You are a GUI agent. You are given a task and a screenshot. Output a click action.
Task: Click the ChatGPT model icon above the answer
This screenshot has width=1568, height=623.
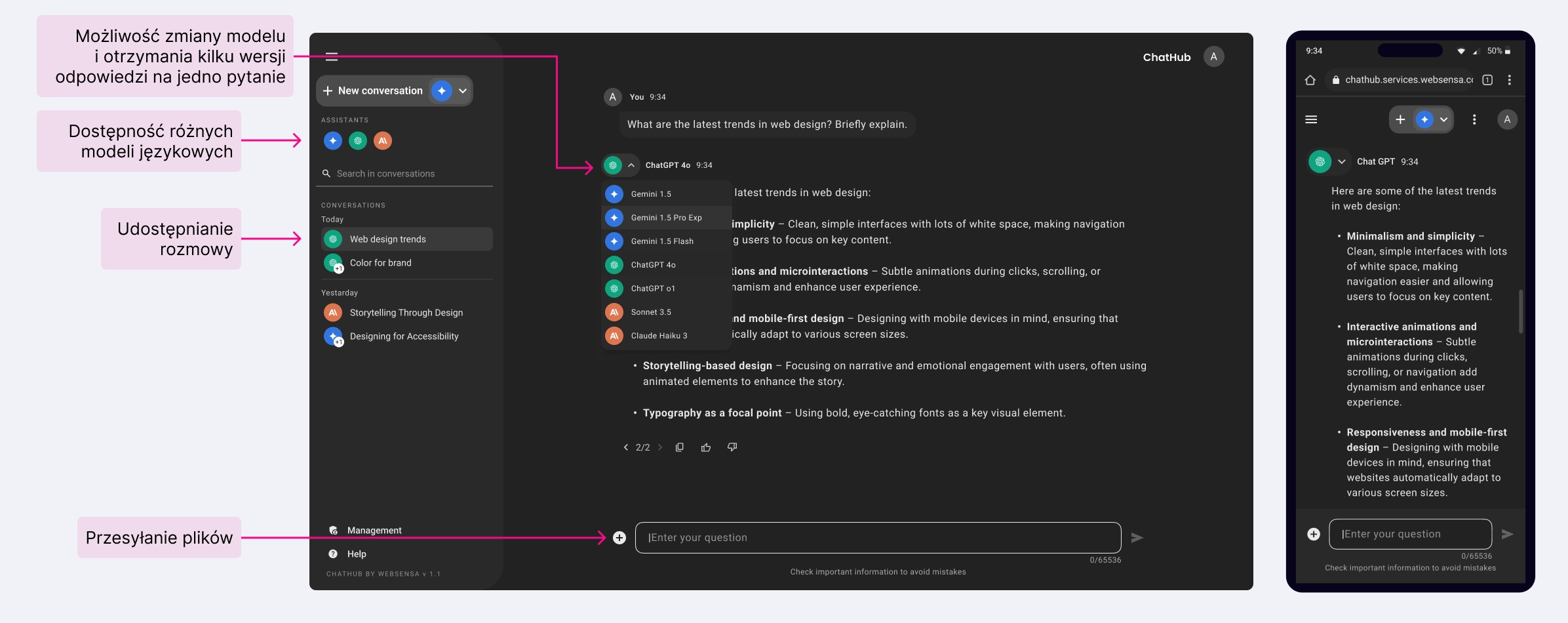pyautogui.click(x=613, y=165)
